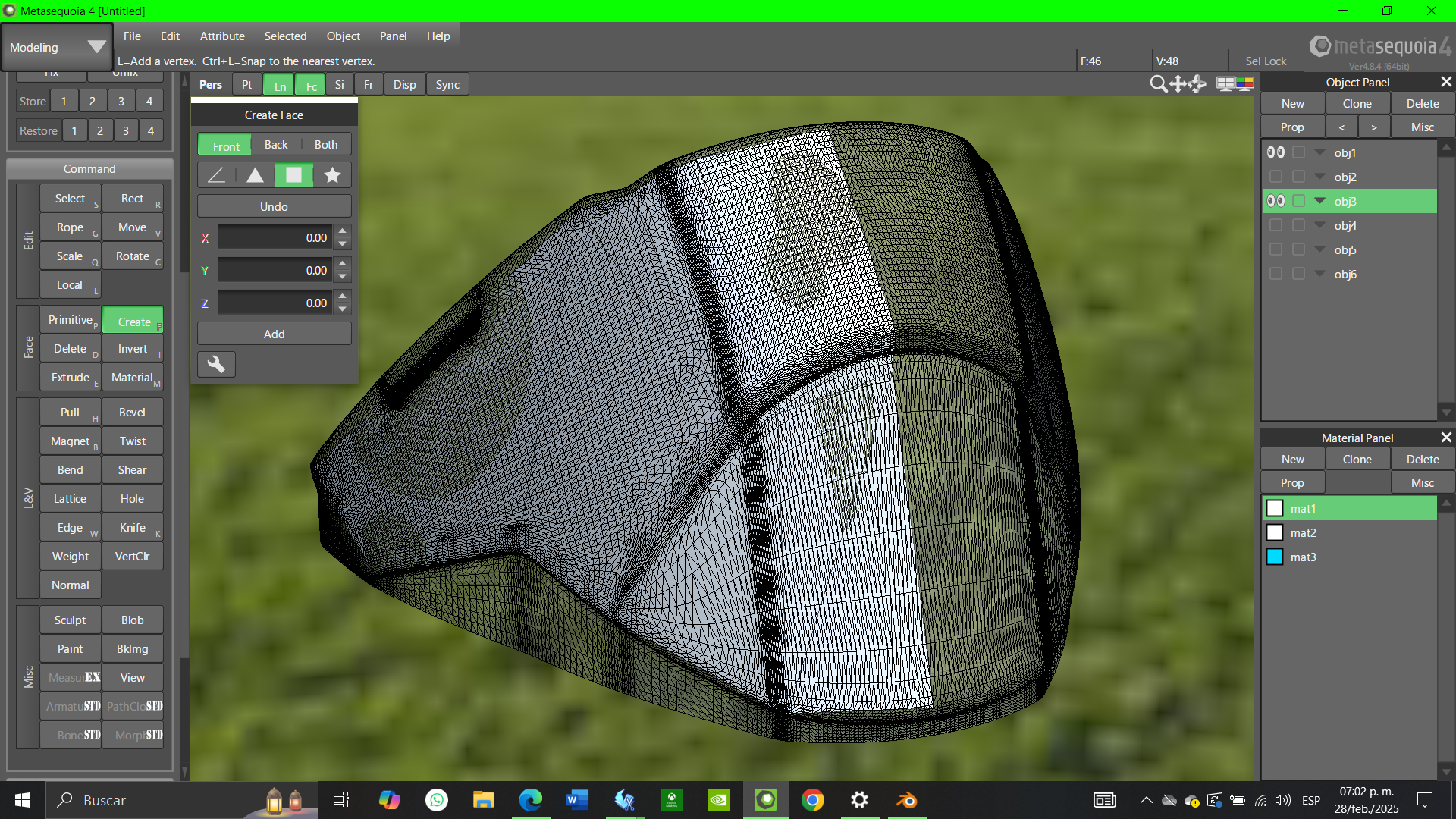Open Blender from the Windows taskbar

pyautogui.click(x=906, y=800)
